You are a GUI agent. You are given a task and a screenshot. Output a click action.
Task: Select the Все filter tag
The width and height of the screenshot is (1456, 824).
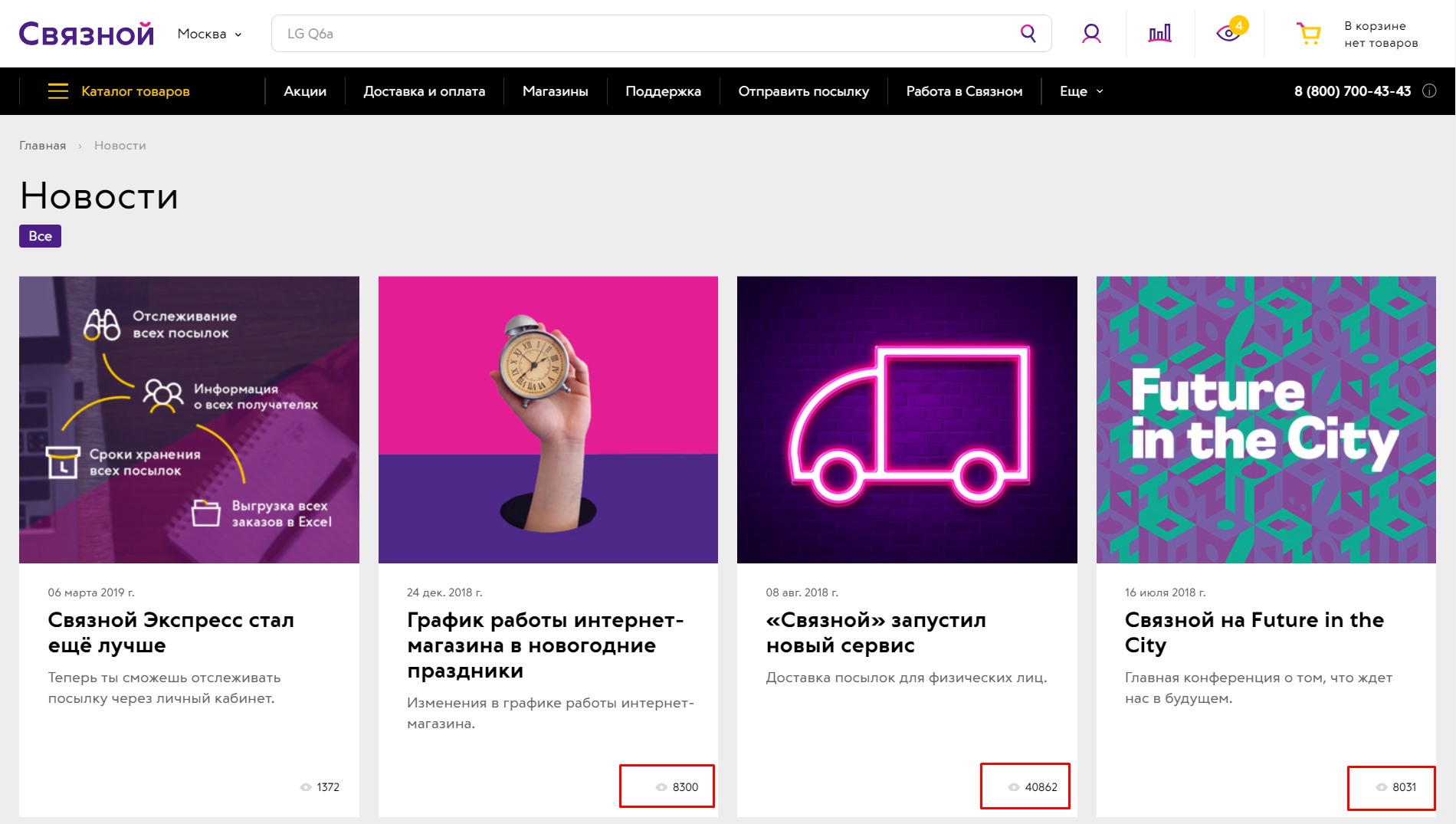40,236
